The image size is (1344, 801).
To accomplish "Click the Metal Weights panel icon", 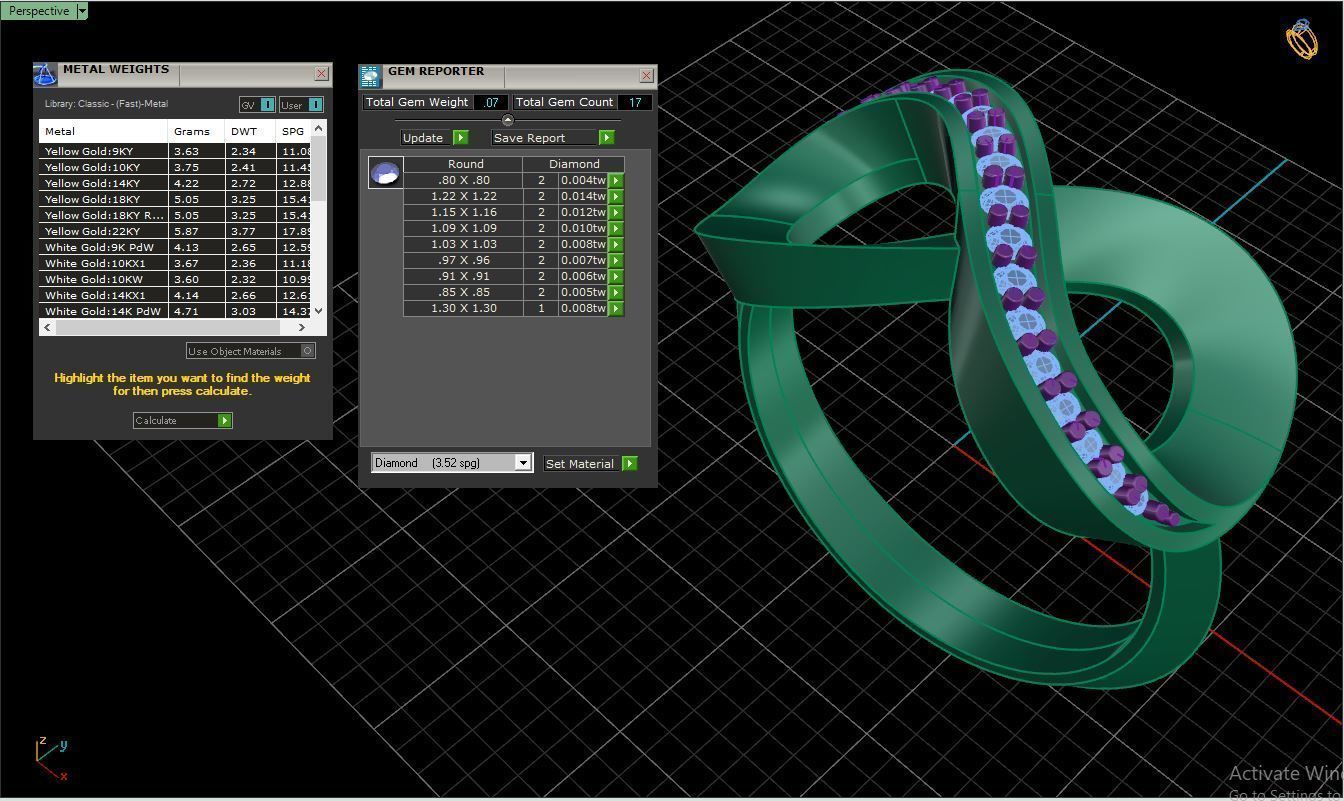I will (45, 74).
